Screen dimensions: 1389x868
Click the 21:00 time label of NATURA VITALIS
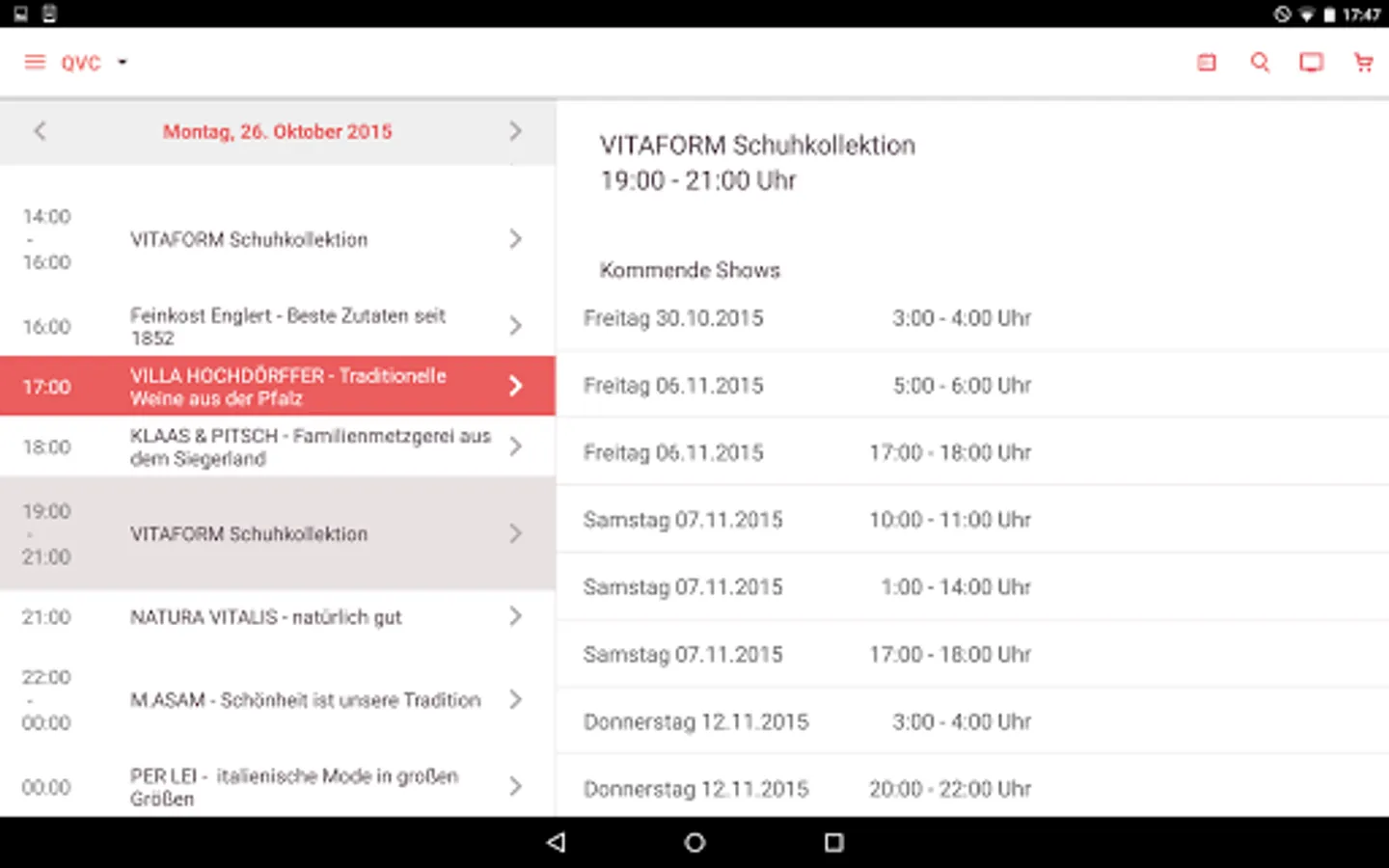tap(46, 617)
